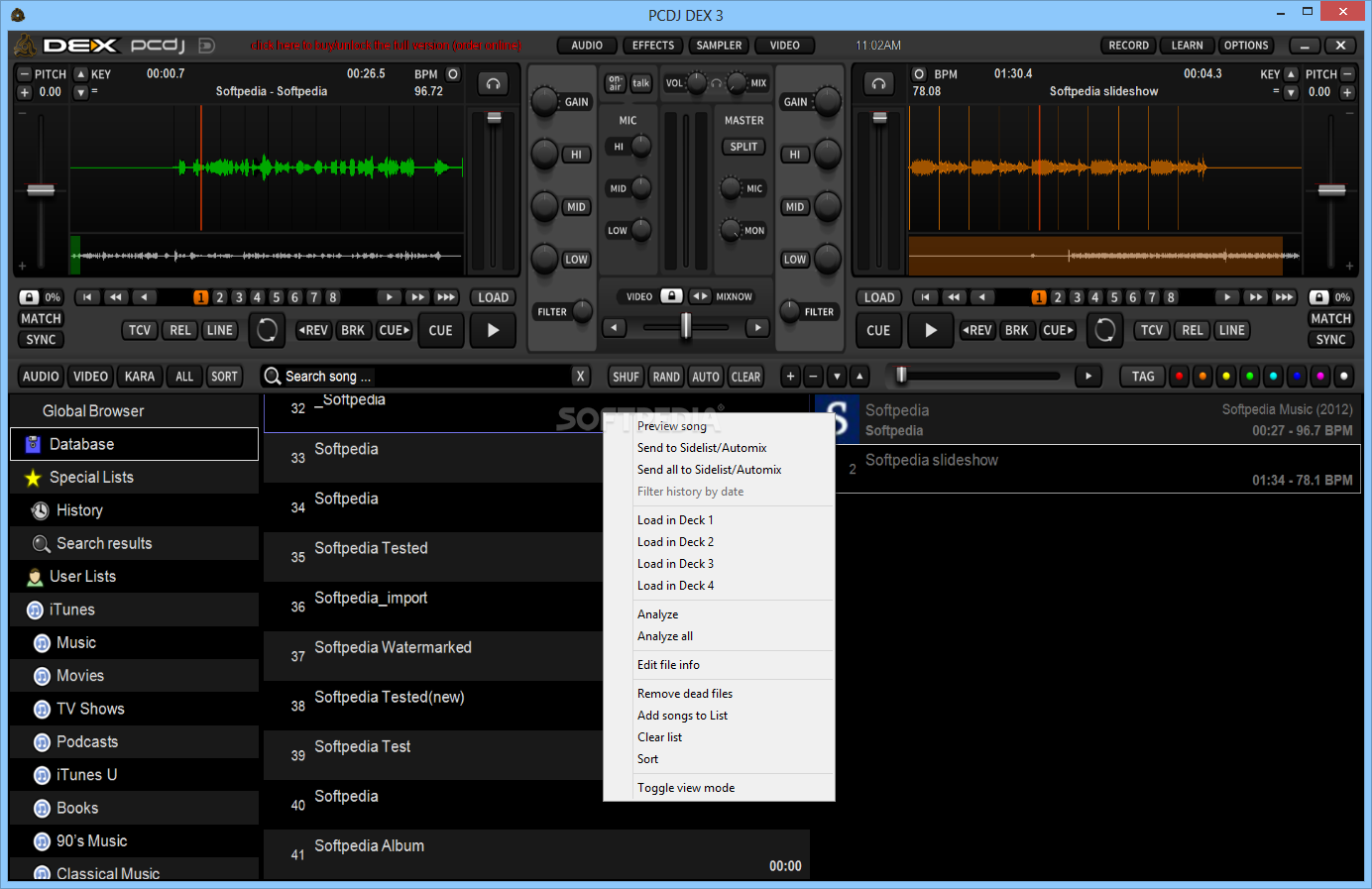Click left deck loop circular arrows icon

click(x=267, y=330)
